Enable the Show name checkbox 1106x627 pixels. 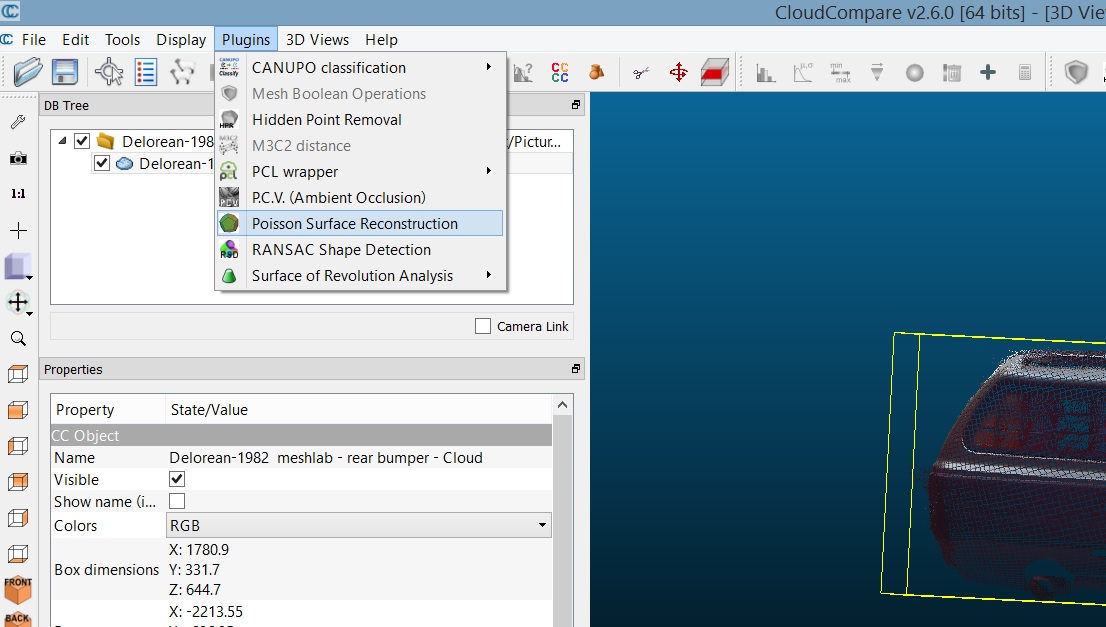click(177, 501)
